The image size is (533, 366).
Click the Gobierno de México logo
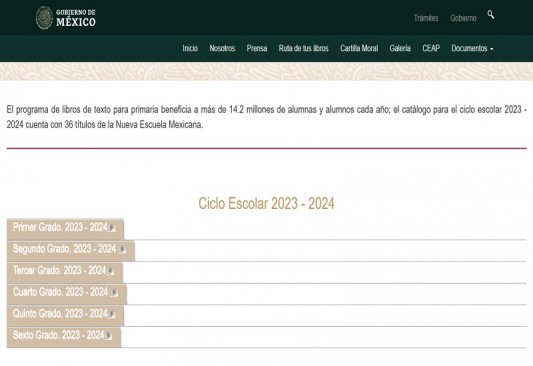point(66,18)
